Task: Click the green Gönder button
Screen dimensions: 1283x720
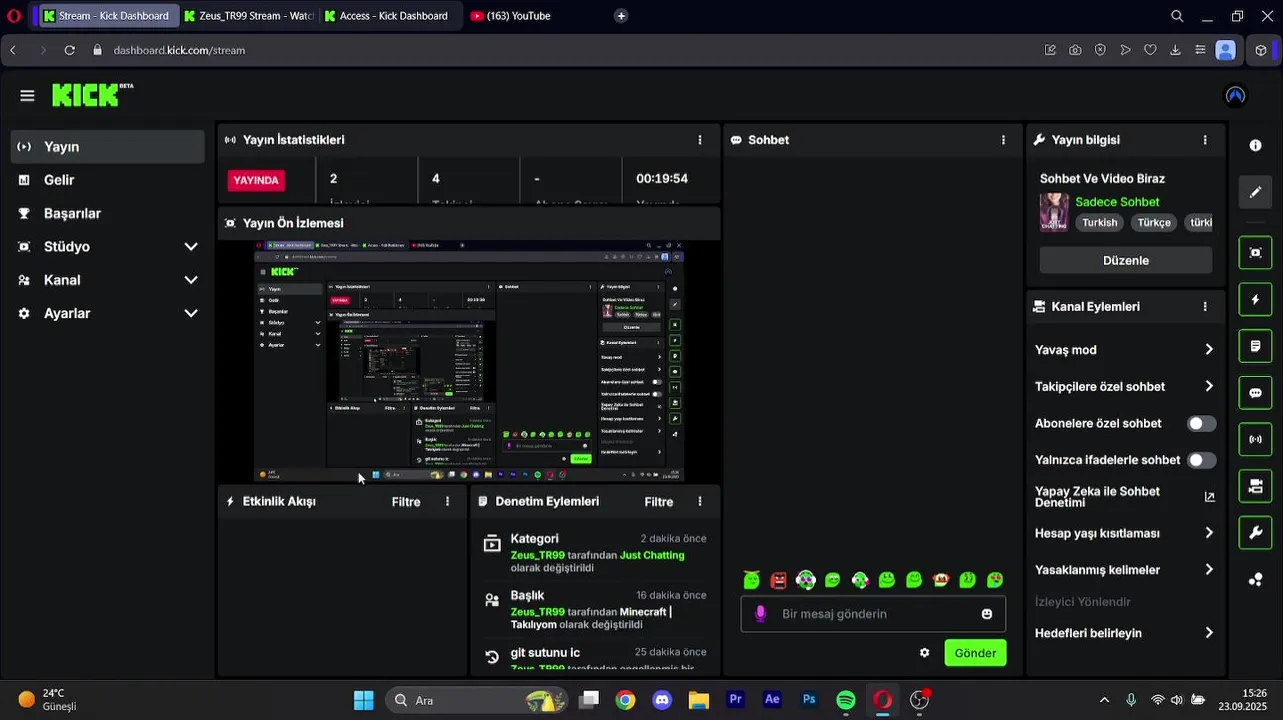Action: pyautogui.click(x=975, y=653)
